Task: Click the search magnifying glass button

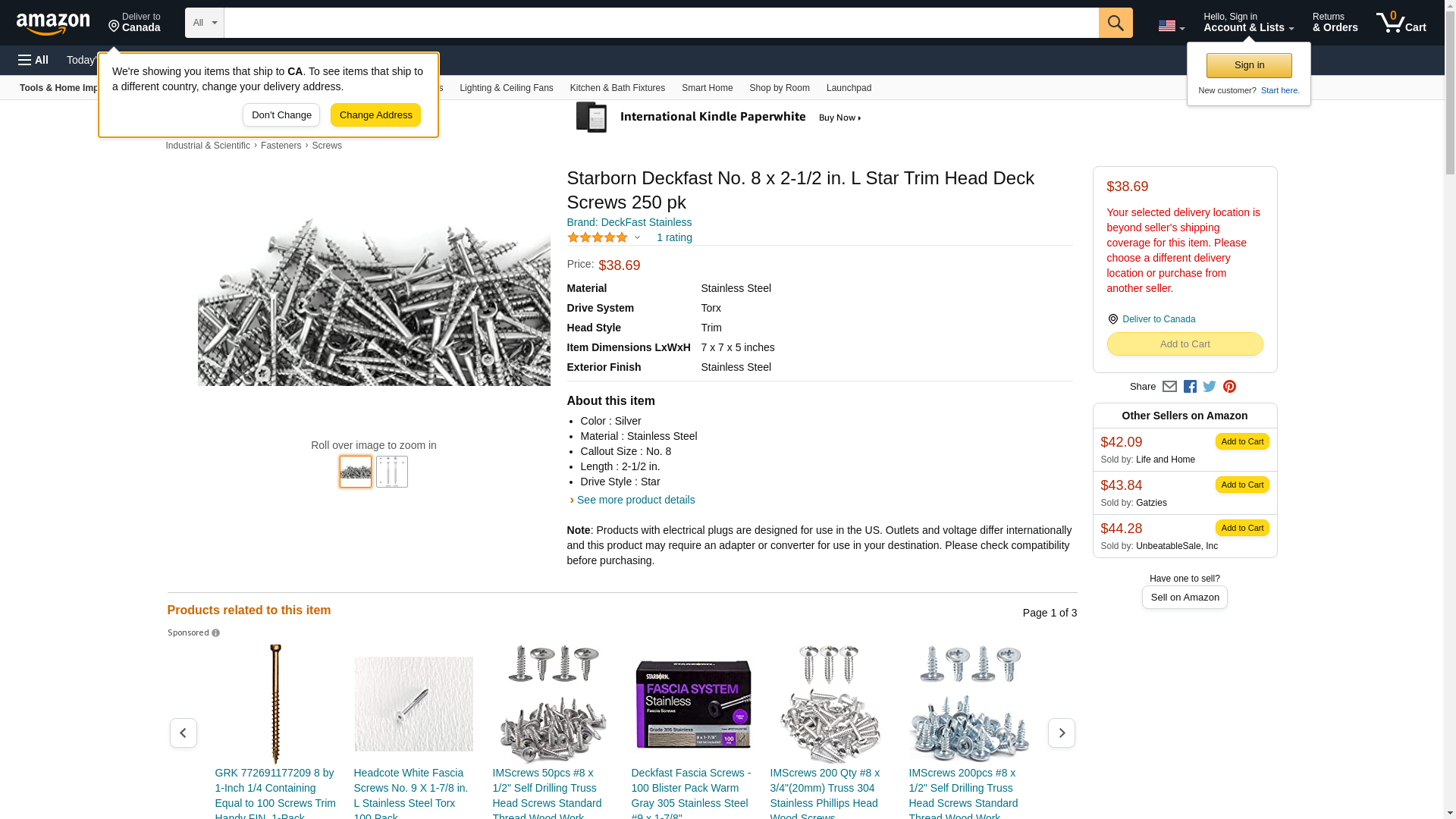Action: [1115, 23]
